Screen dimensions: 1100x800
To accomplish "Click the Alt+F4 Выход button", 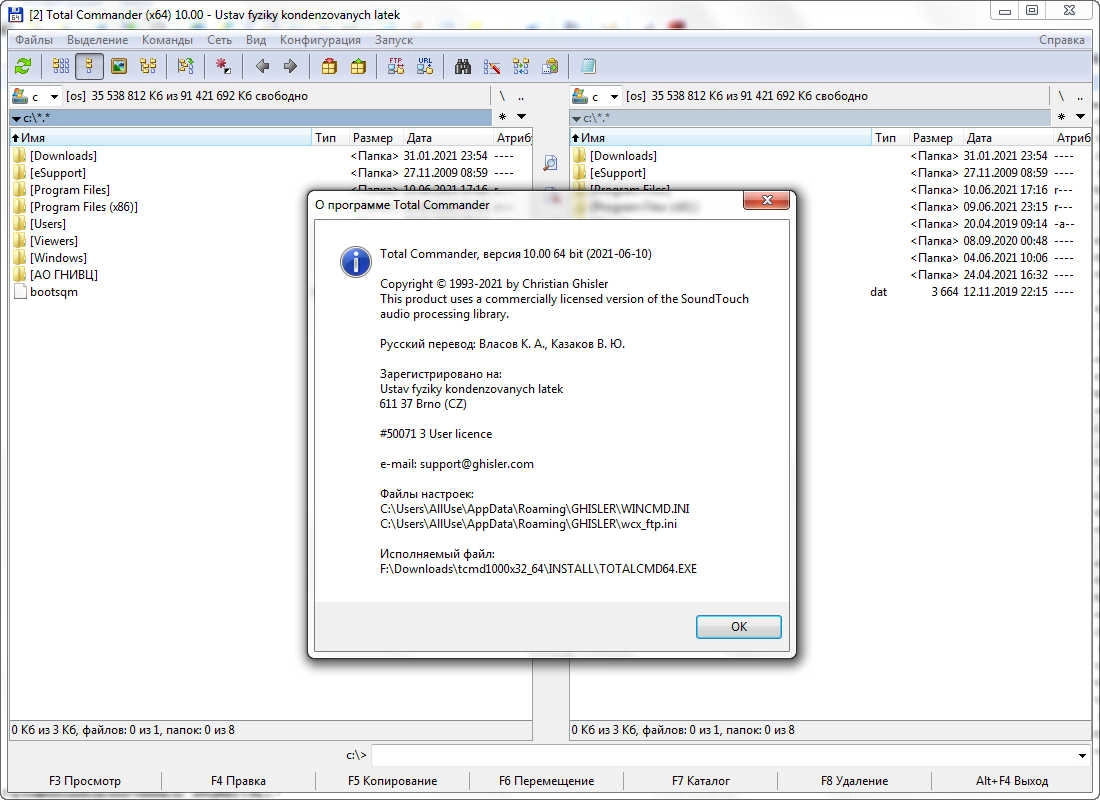I will [1012, 780].
